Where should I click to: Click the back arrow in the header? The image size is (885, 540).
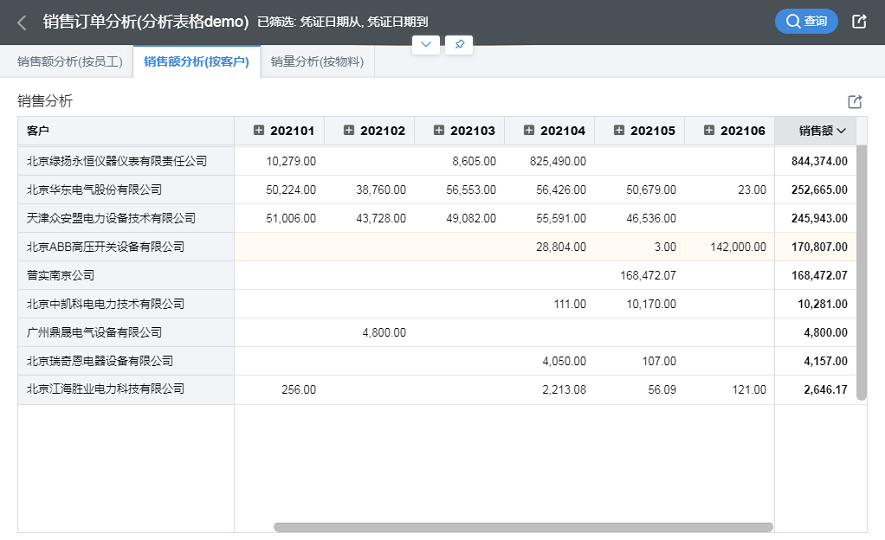coord(22,22)
